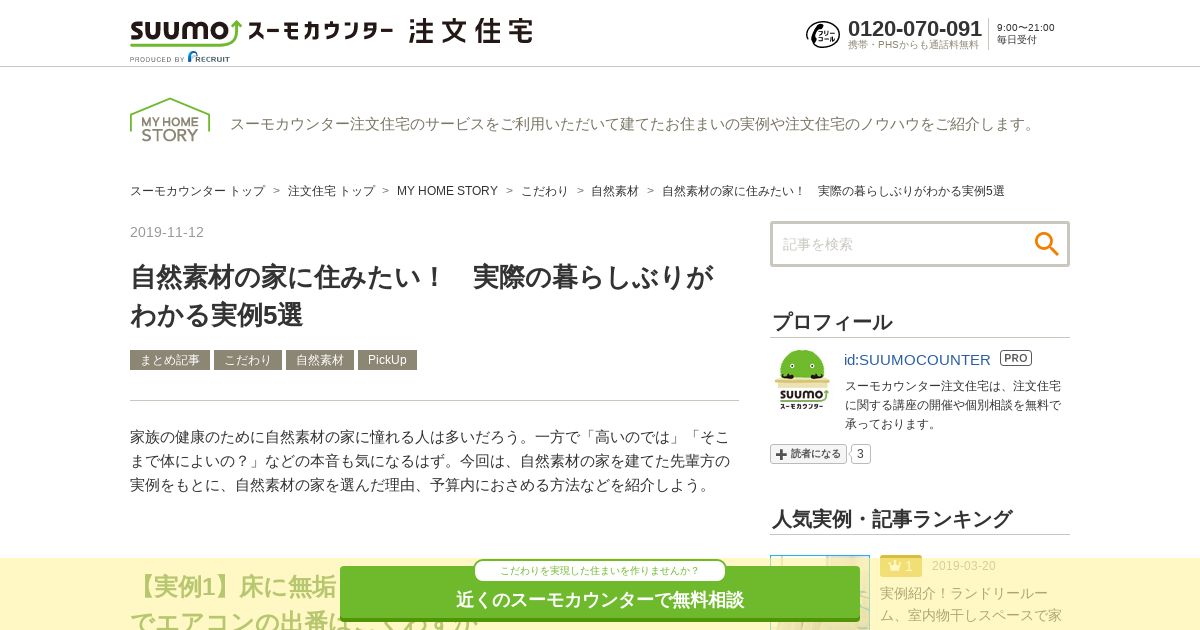Click the 読者になる subscribe button

(x=808, y=454)
